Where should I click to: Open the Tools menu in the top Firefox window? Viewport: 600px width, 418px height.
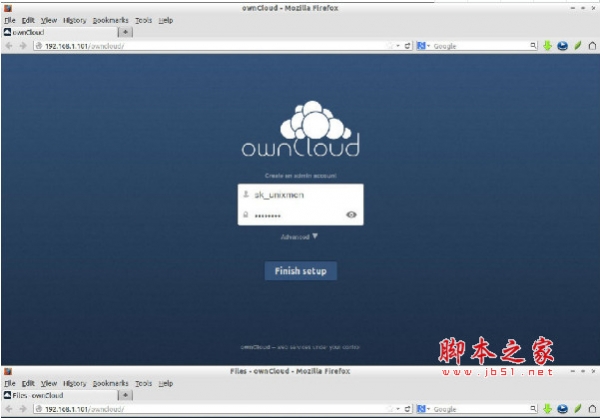[x=143, y=20]
